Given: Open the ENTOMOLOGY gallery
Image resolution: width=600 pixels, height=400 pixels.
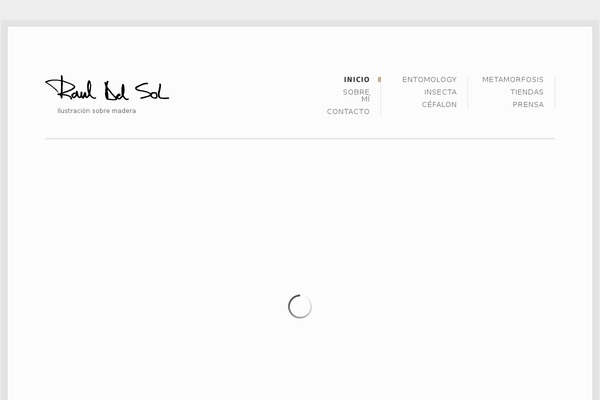Looking at the screenshot, I should 429,80.
